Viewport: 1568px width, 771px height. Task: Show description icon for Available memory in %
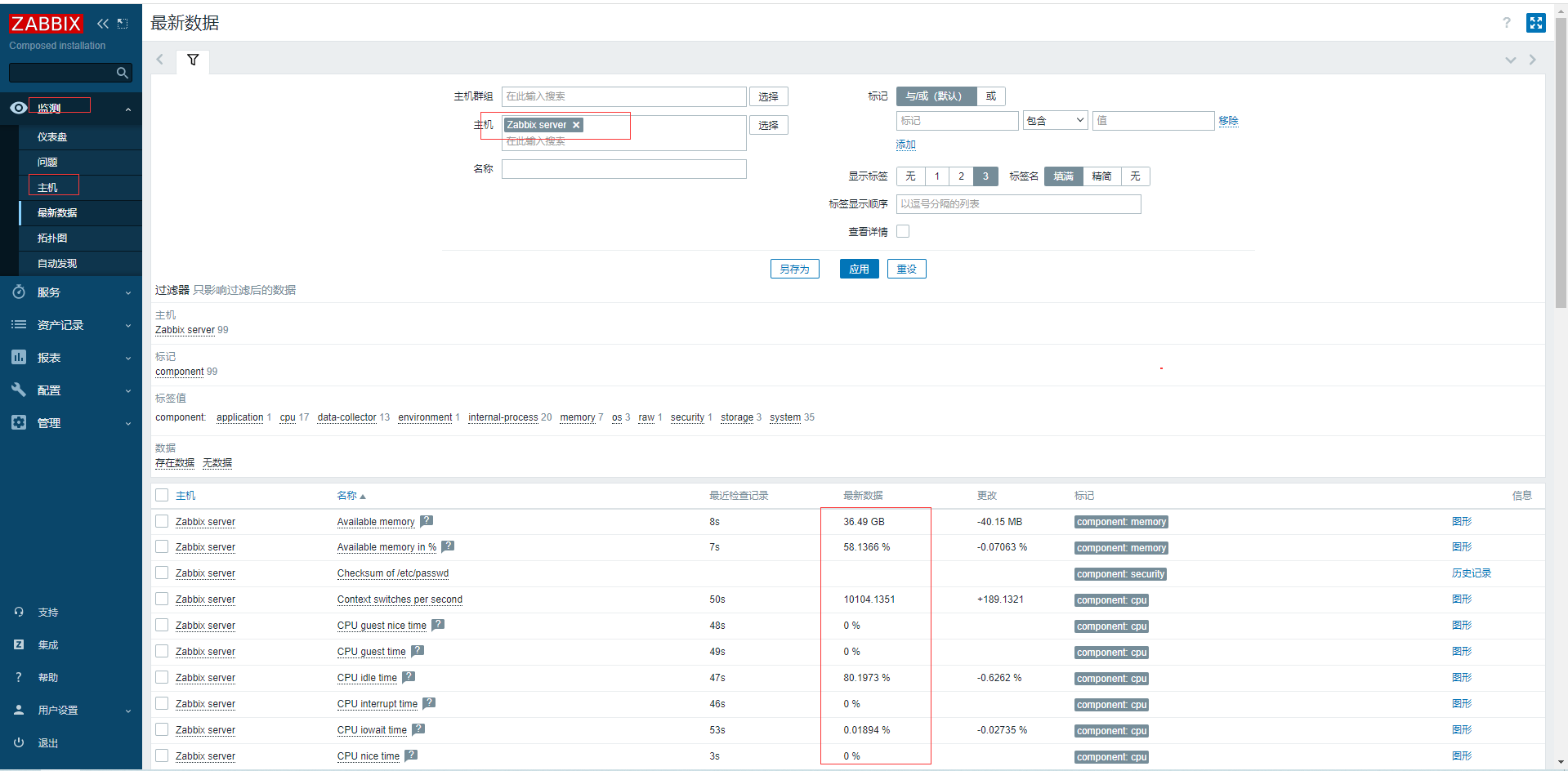tap(448, 546)
